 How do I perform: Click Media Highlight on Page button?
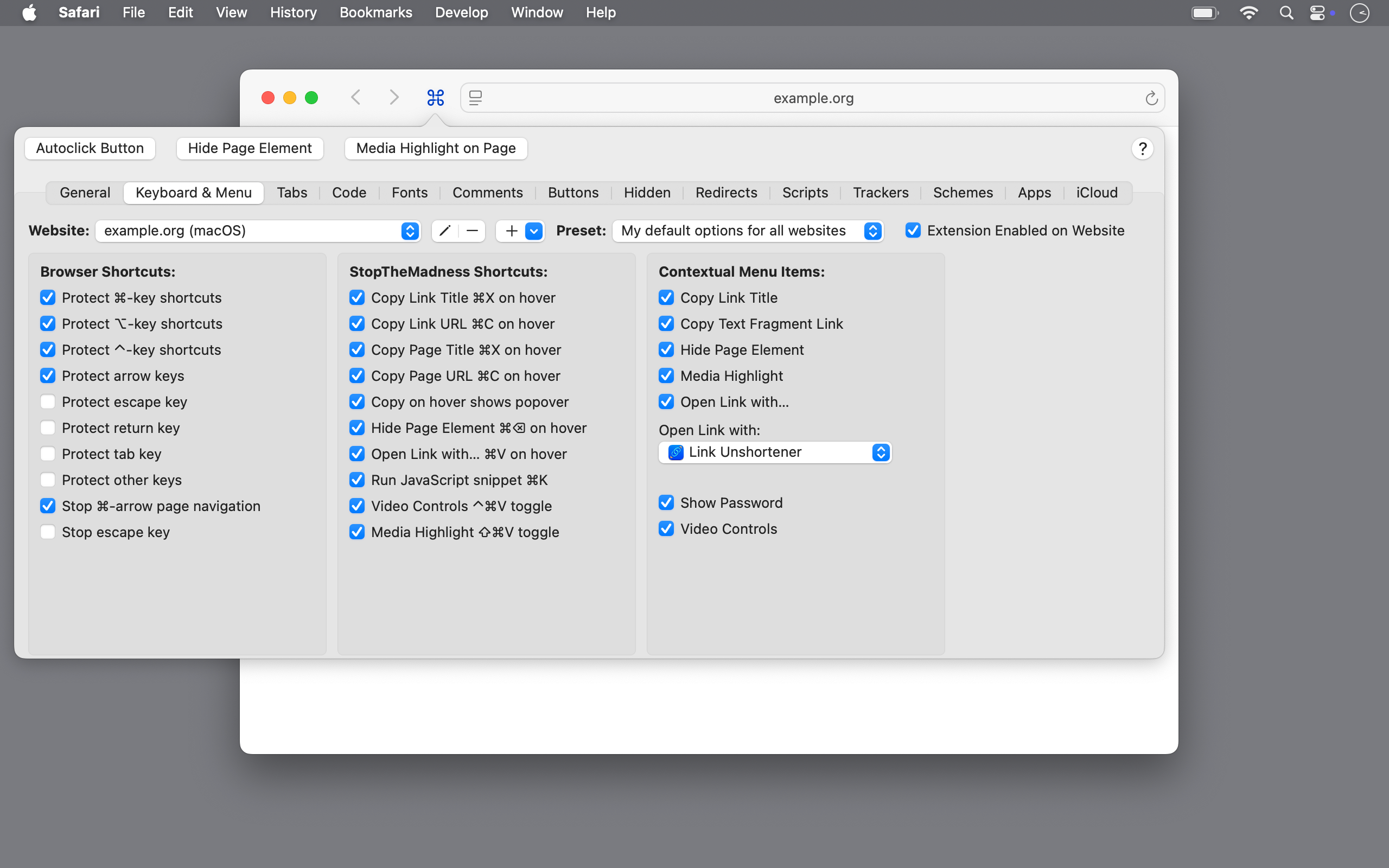[436, 148]
